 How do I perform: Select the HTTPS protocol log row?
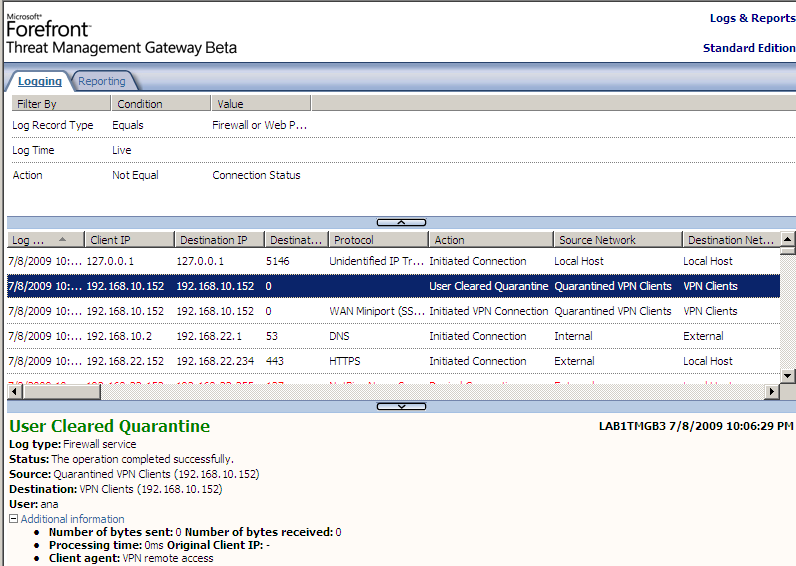pyautogui.click(x=393, y=361)
